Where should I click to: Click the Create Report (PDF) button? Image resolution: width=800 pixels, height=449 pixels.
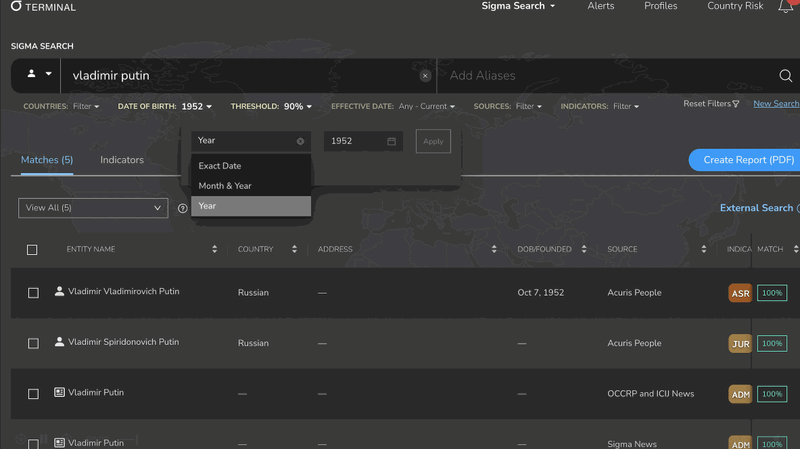[747, 160]
